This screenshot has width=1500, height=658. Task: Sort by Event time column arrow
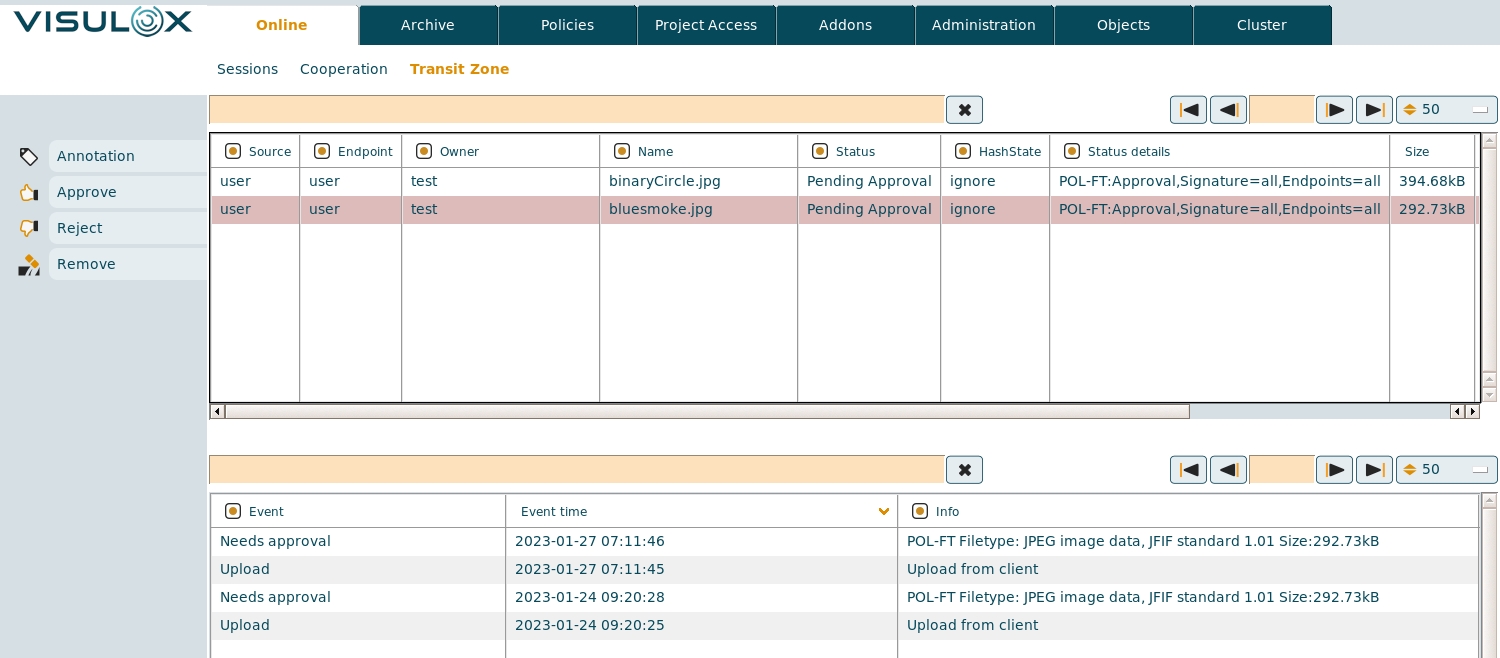click(x=883, y=512)
